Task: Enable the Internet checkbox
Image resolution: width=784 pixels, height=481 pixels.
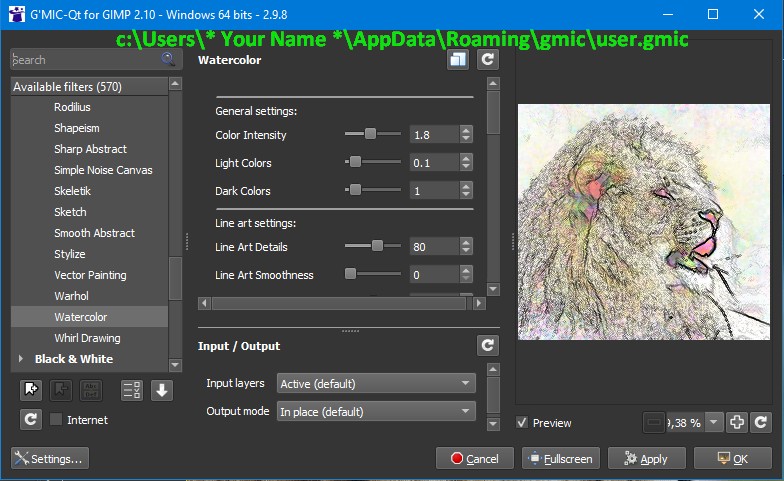Action: (x=56, y=419)
